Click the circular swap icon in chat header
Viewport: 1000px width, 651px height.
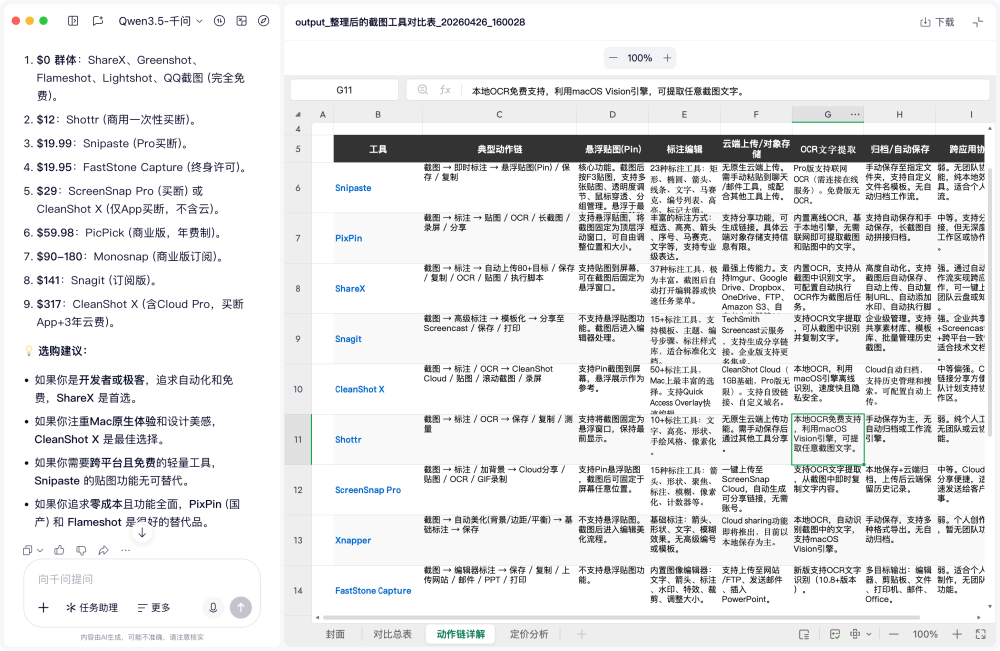click(x=219, y=21)
